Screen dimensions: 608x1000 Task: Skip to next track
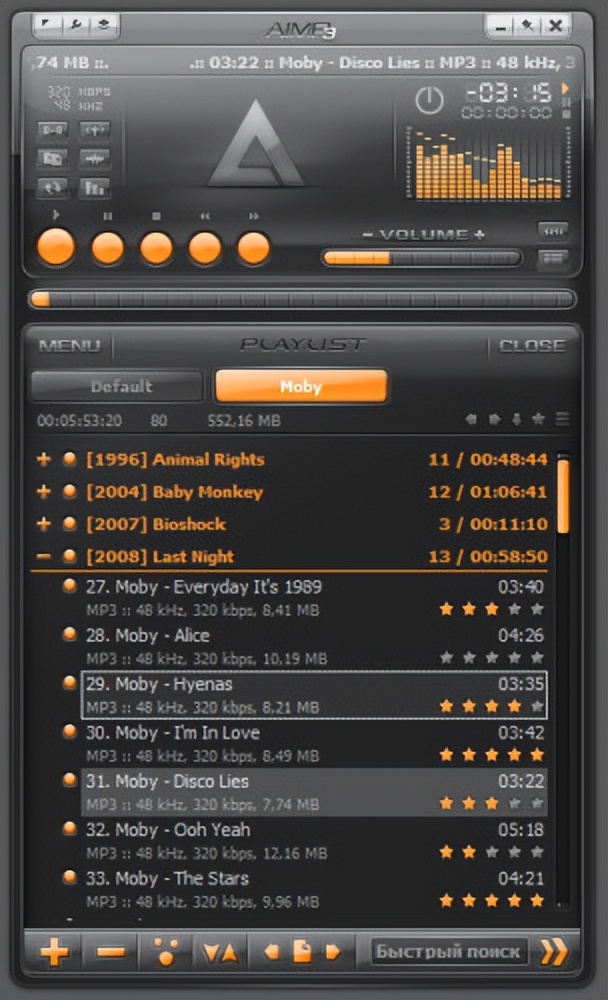click(253, 248)
